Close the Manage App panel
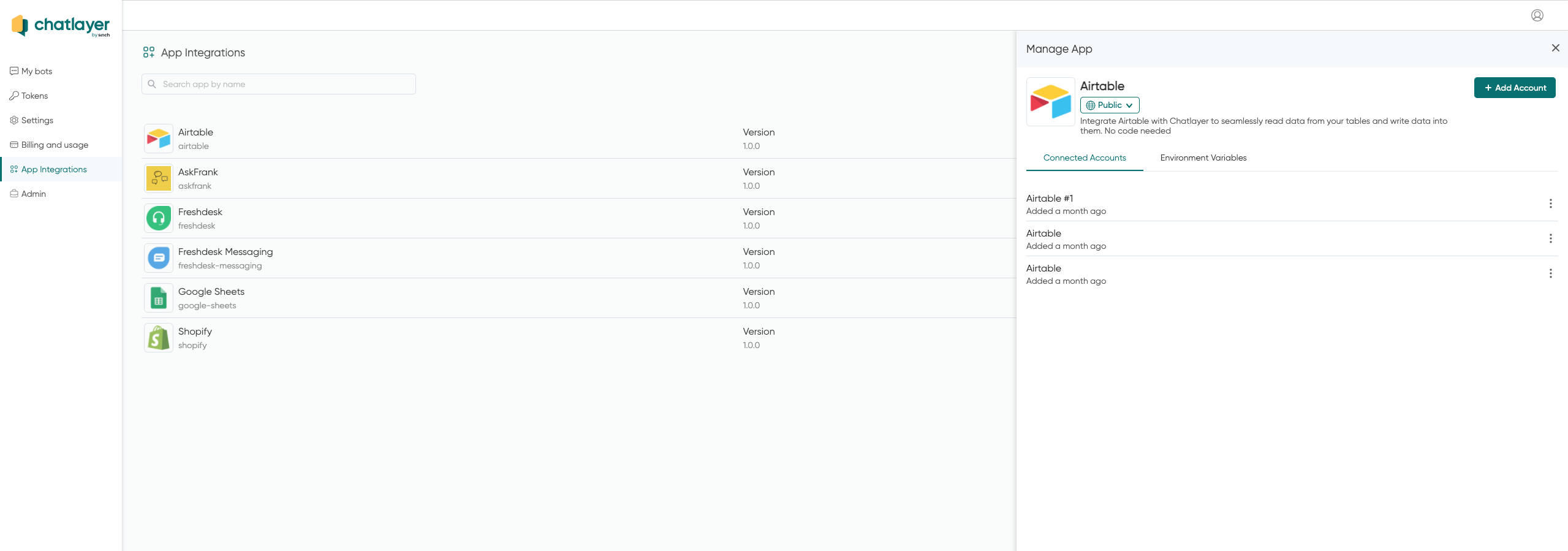Image resolution: width=1568 pixels, height=551 pixels. 1555,48
